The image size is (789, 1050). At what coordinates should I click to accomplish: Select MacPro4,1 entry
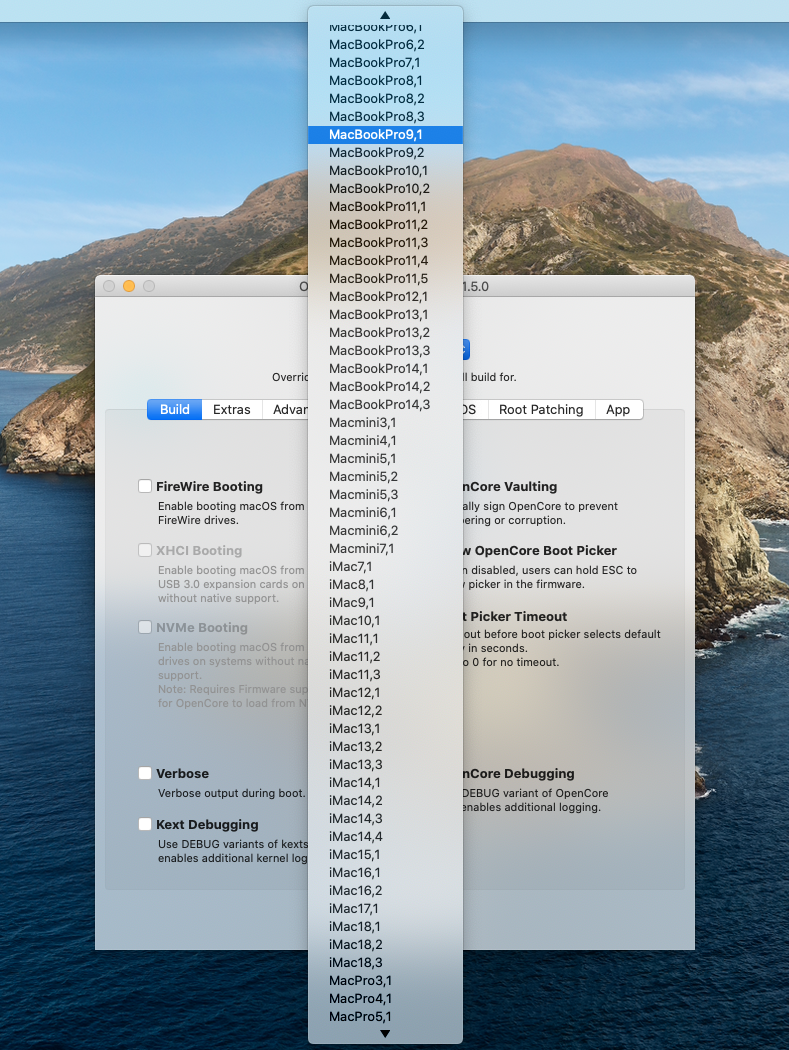[x=385, y=998]
